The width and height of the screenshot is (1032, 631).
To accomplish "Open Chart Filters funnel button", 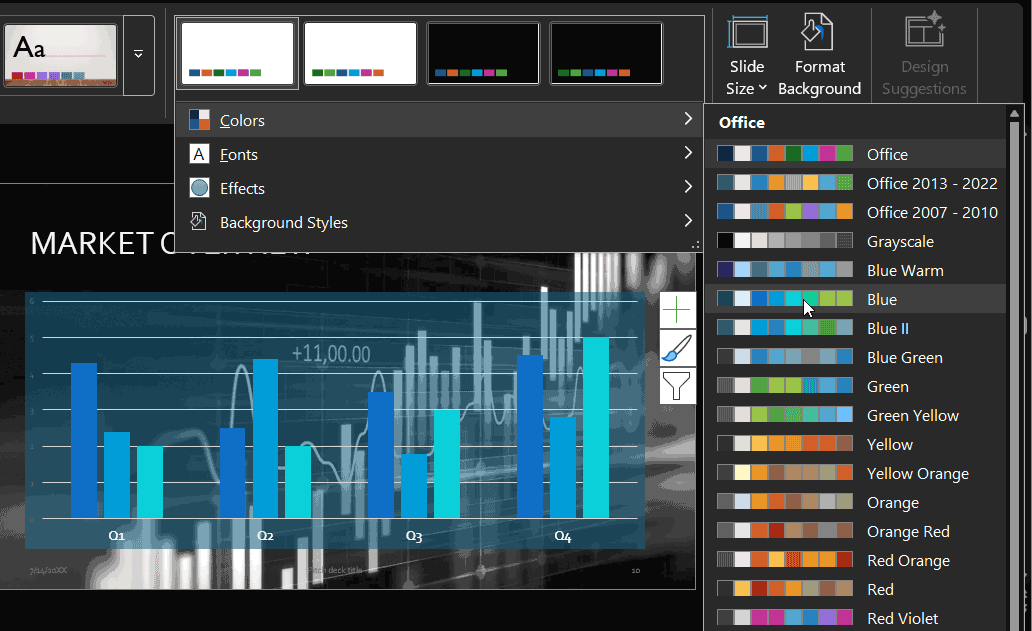I will pyautogui.click(x=677, y=385).
